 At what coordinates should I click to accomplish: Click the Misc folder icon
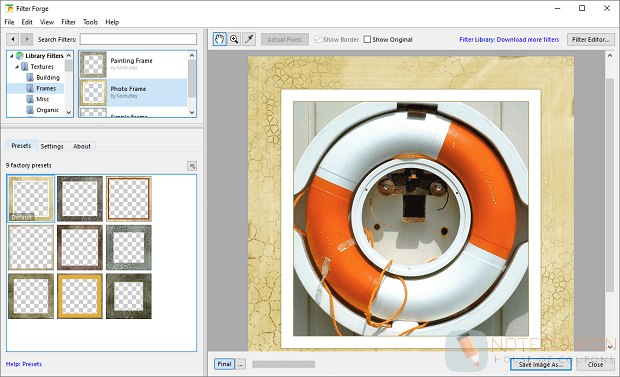[30, 99]
